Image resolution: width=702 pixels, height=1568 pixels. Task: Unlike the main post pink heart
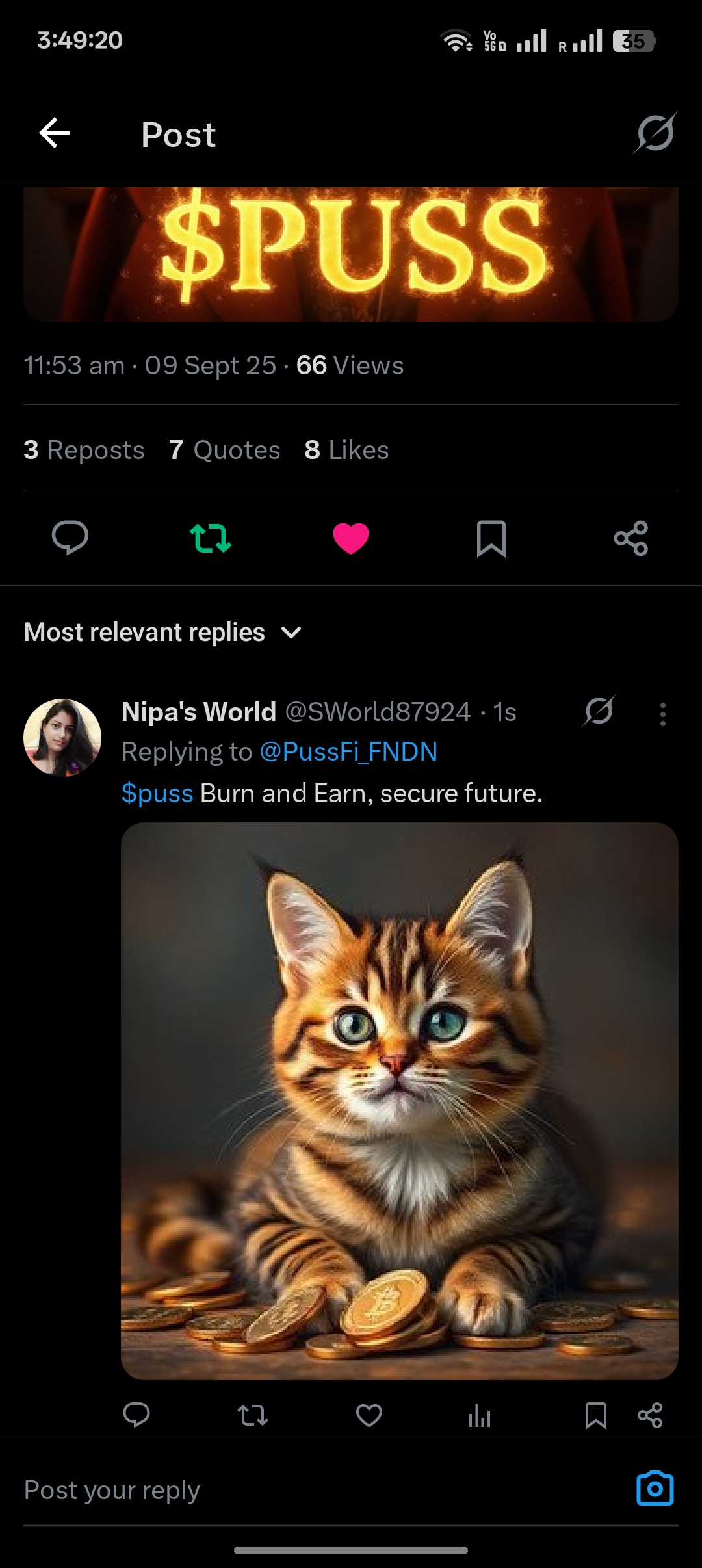(351, 538)
